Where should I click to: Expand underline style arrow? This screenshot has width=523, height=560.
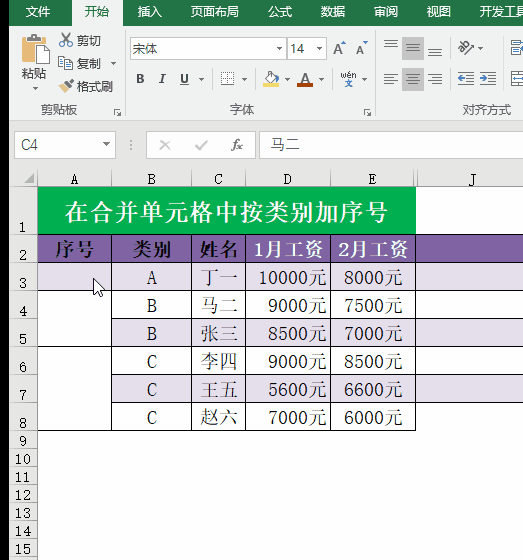201,79
